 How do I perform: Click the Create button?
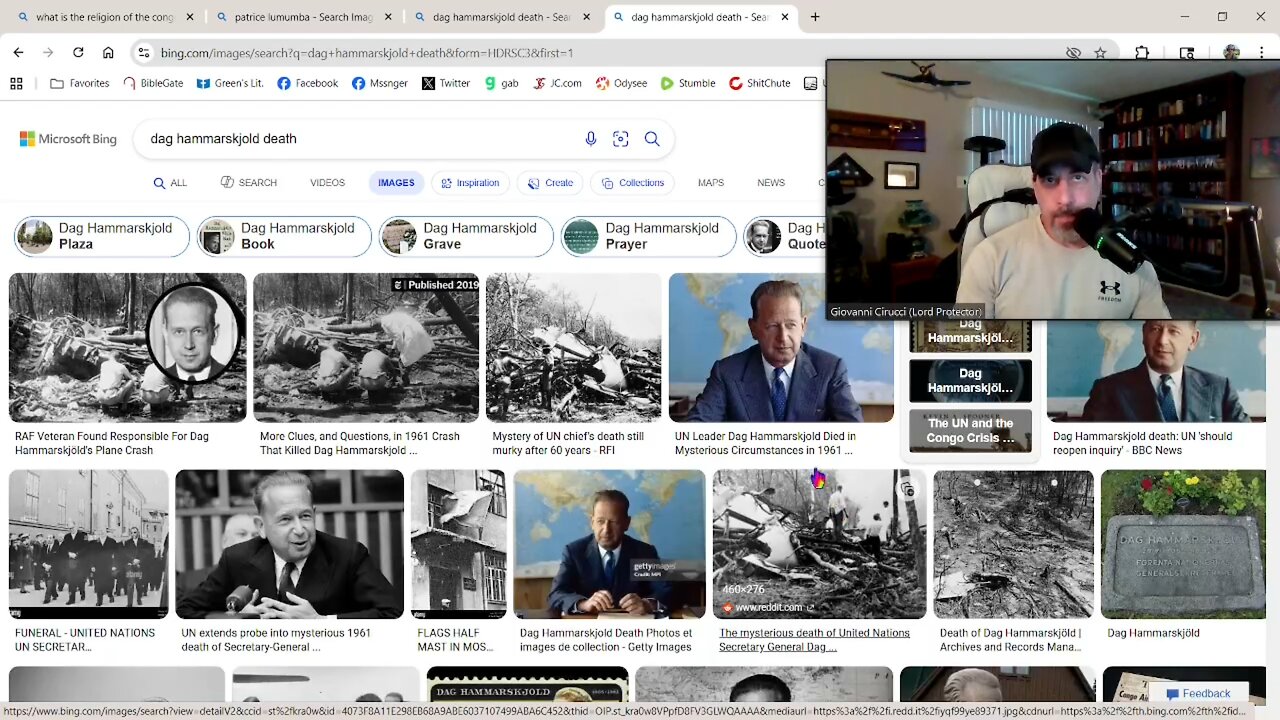[550, 183]
